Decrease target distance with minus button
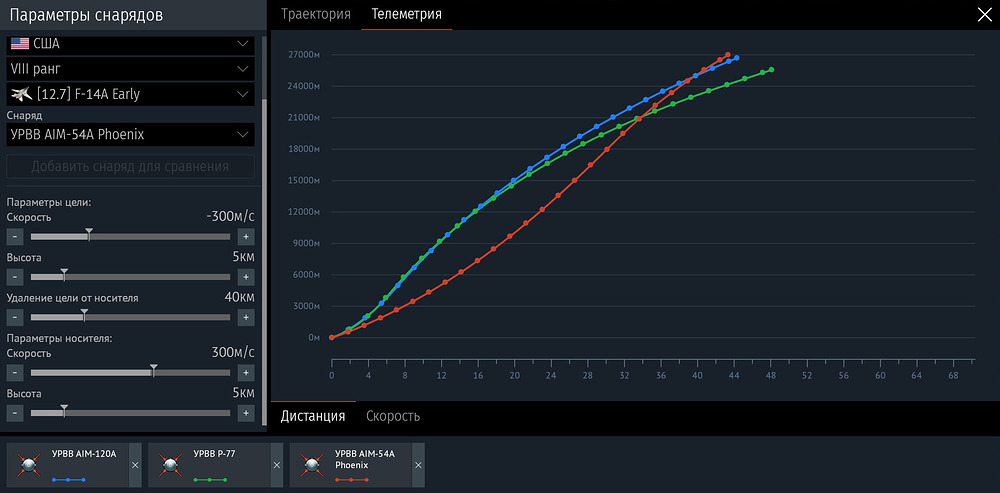Screen dimensions: 1000x493 coord(15,317)
